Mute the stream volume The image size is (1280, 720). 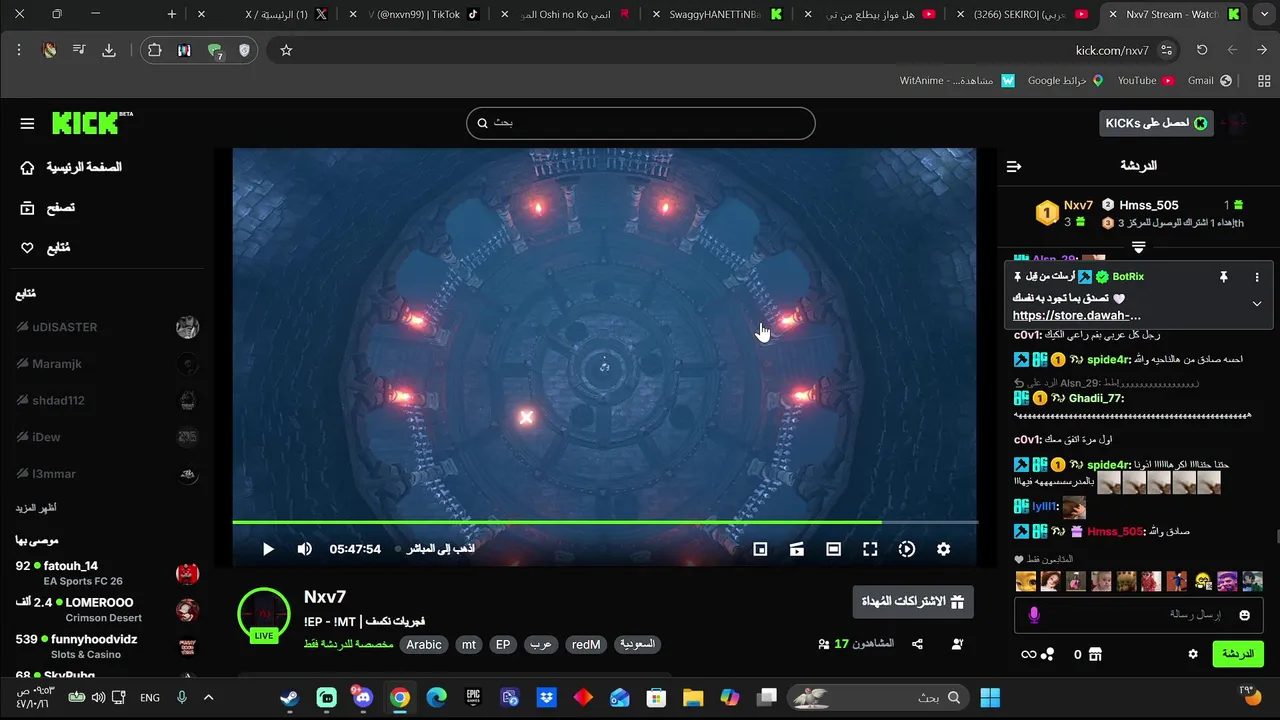(305, 549)
